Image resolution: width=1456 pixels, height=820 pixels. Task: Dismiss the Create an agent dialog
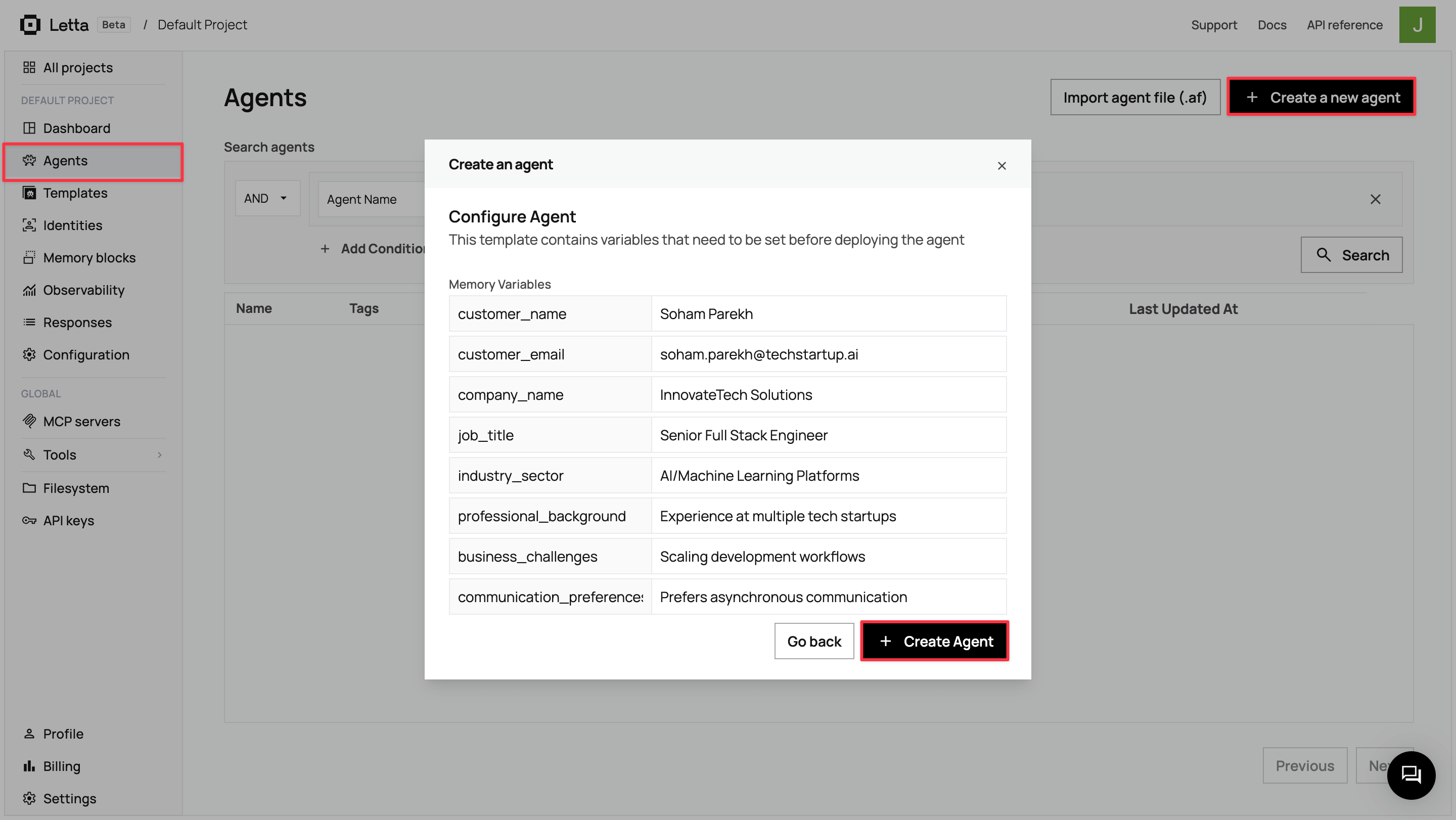1002,166
